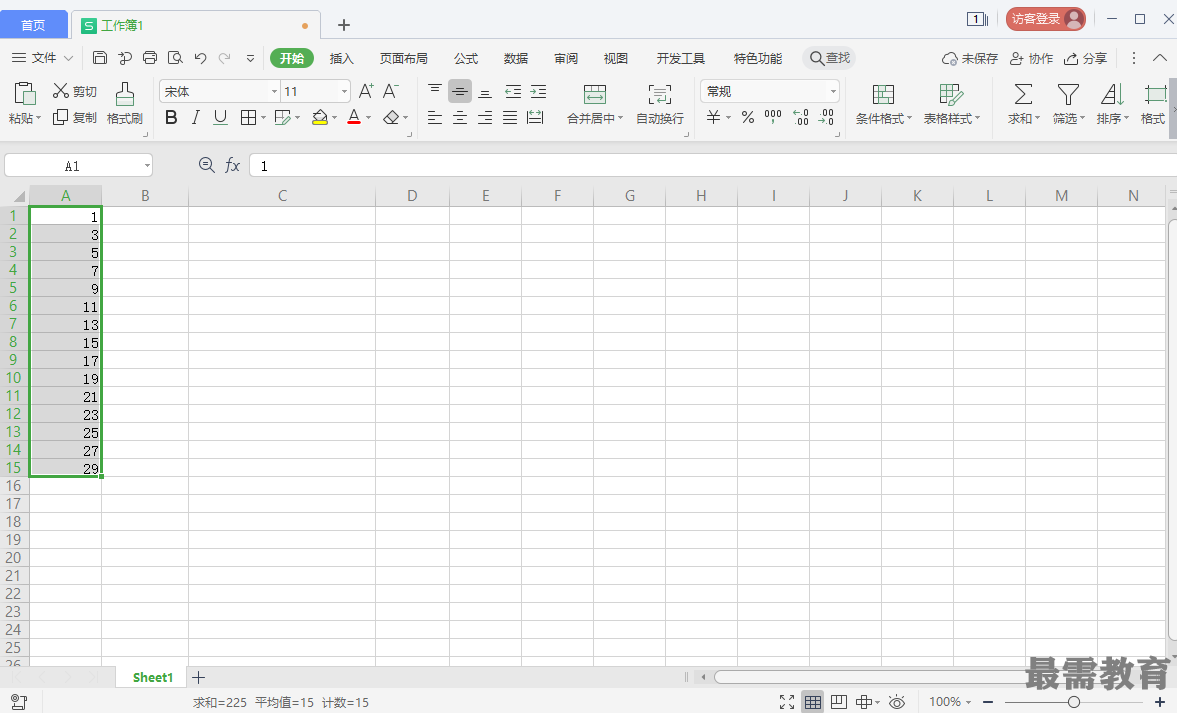Apply percent style format
Viewport: 1177px width, 713px height.
(748, 117)
